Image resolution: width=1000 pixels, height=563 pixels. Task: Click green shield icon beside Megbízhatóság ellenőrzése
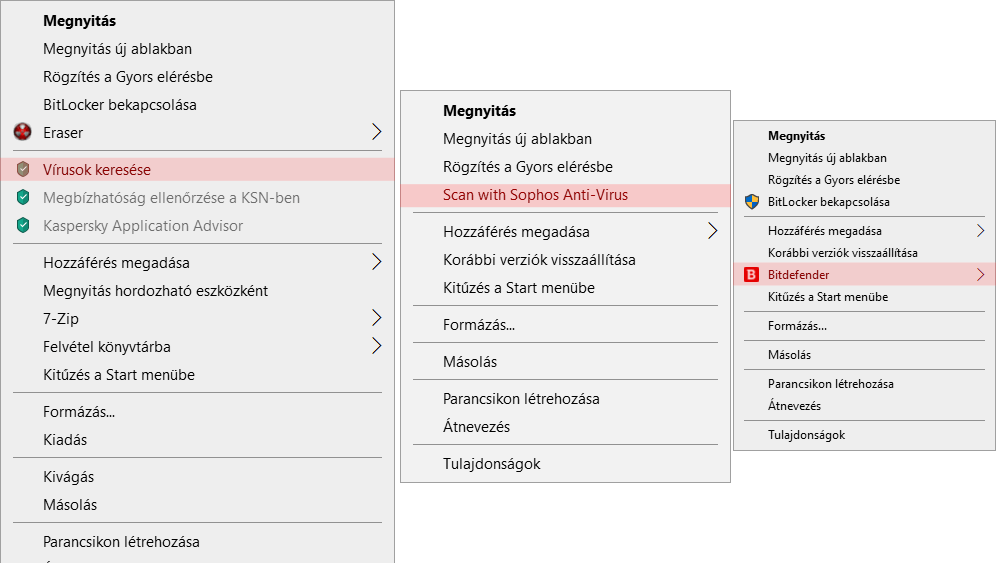[23, 197]
